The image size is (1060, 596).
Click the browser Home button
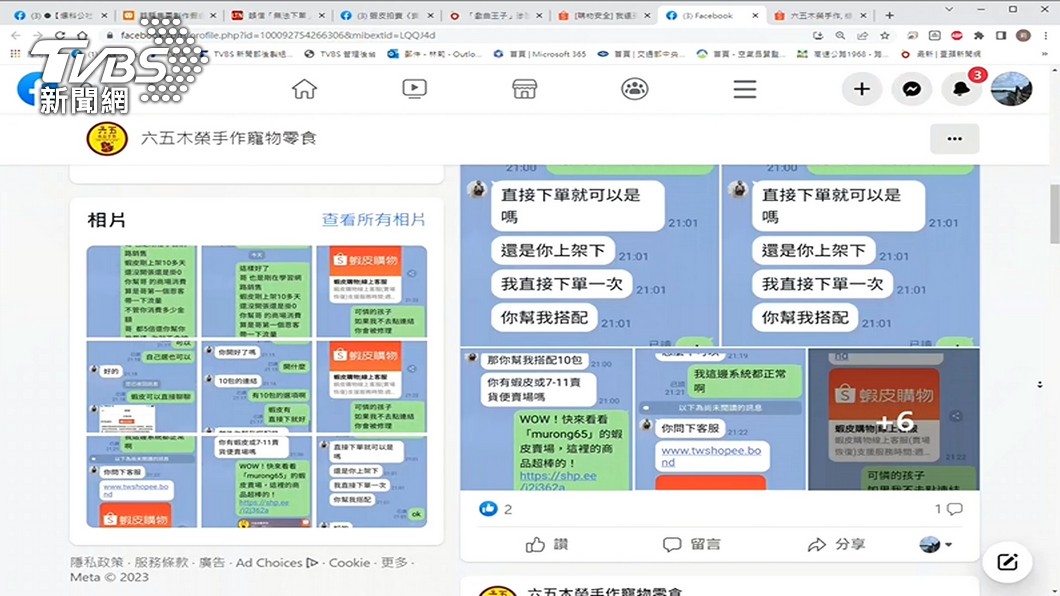coord(82,35)
